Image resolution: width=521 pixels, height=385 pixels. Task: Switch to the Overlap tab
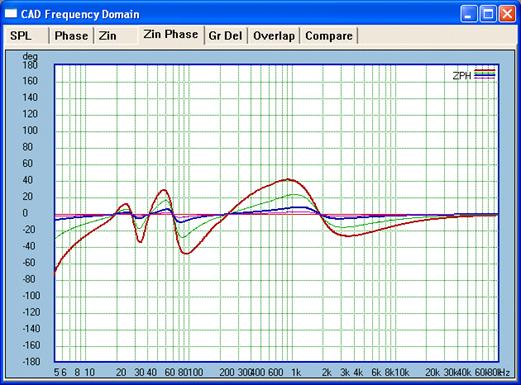[274, 36]
